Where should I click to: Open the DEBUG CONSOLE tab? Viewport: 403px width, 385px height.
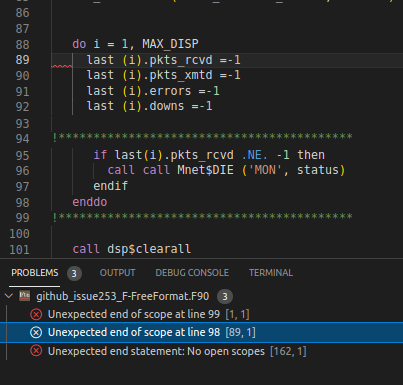[x=192, y=273]
